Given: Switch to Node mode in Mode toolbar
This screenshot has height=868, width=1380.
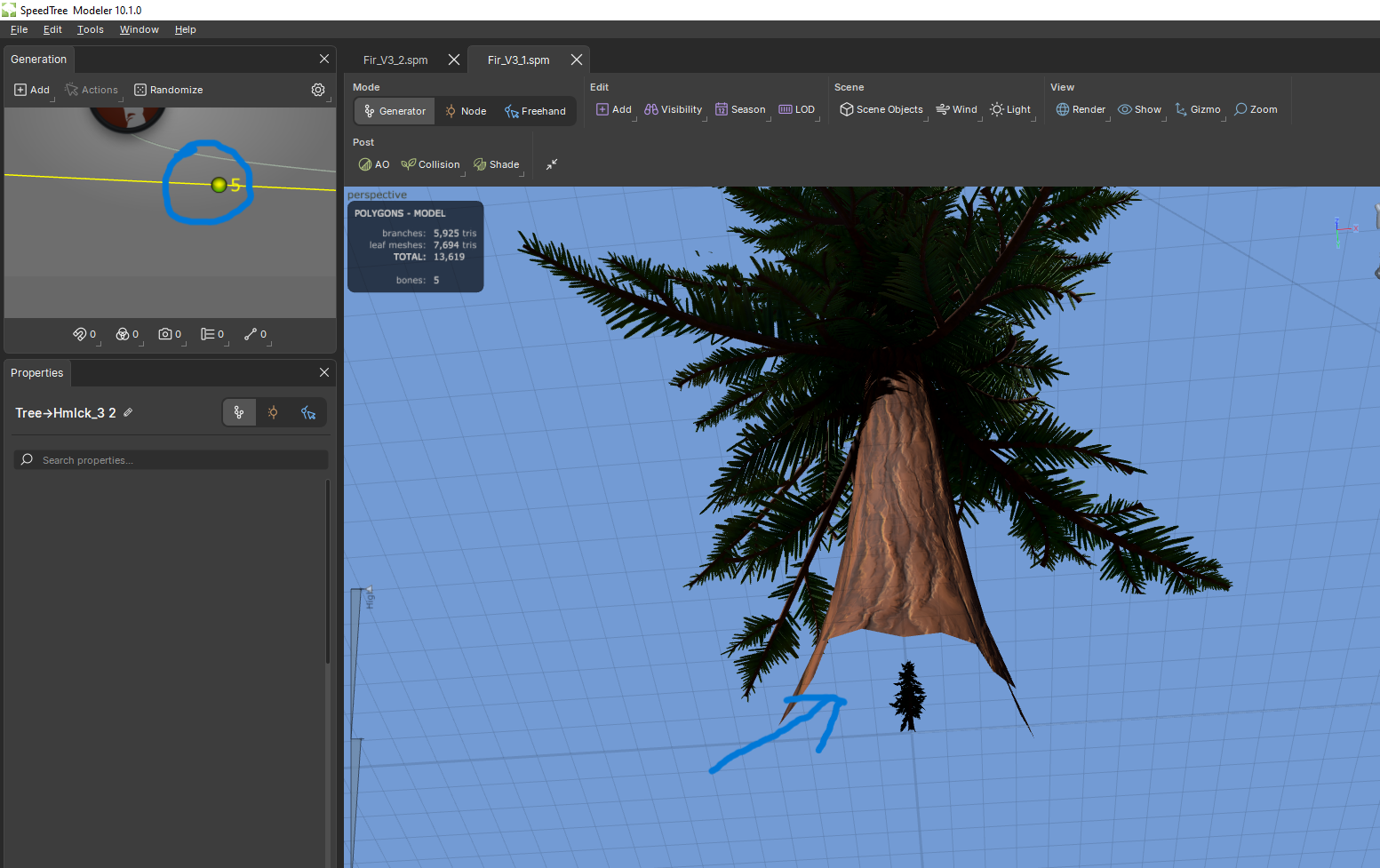Looking at the screenshot, I should (466, 111).
